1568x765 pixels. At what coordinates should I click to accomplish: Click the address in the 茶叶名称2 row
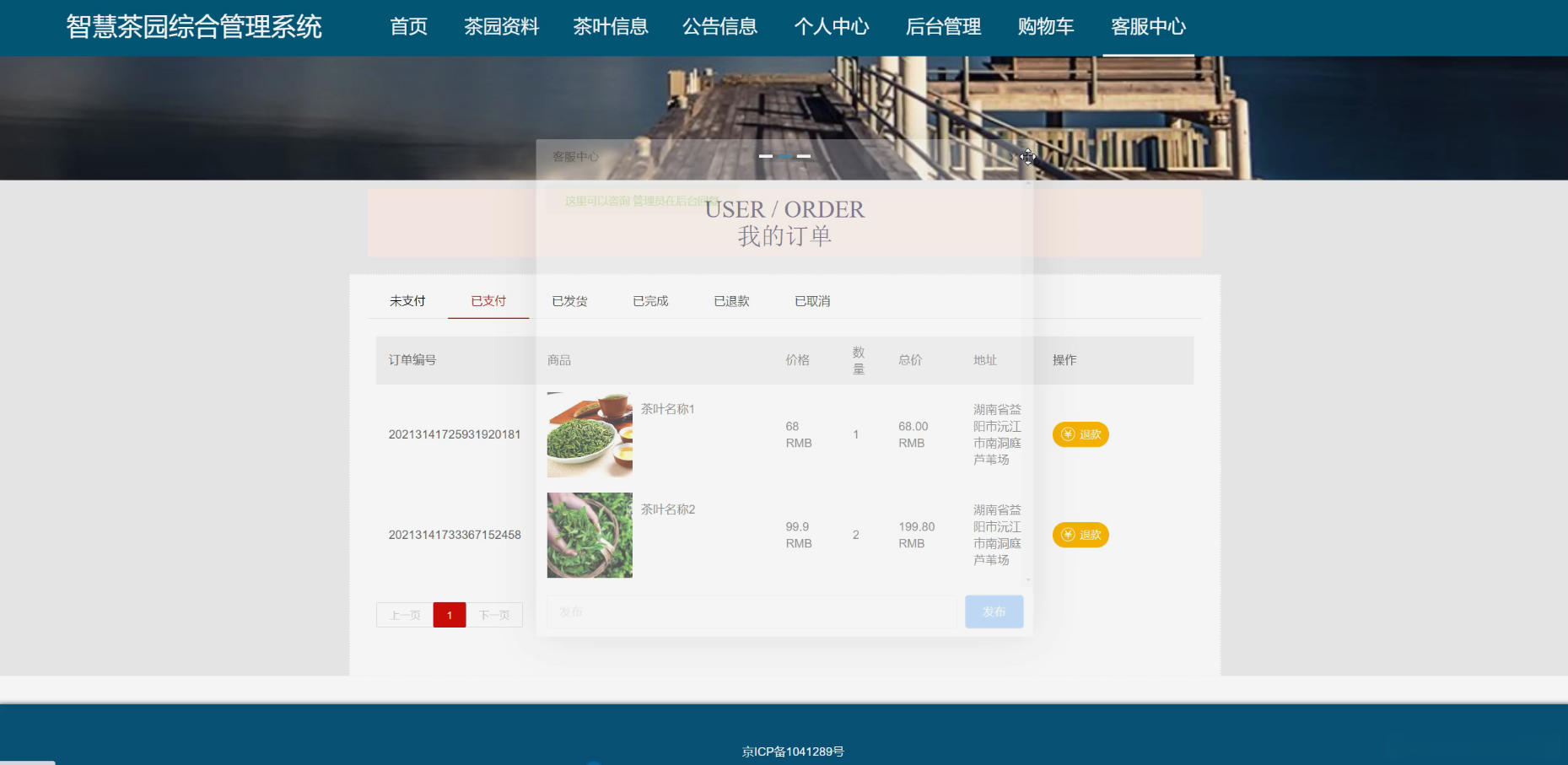pos(997,535)
